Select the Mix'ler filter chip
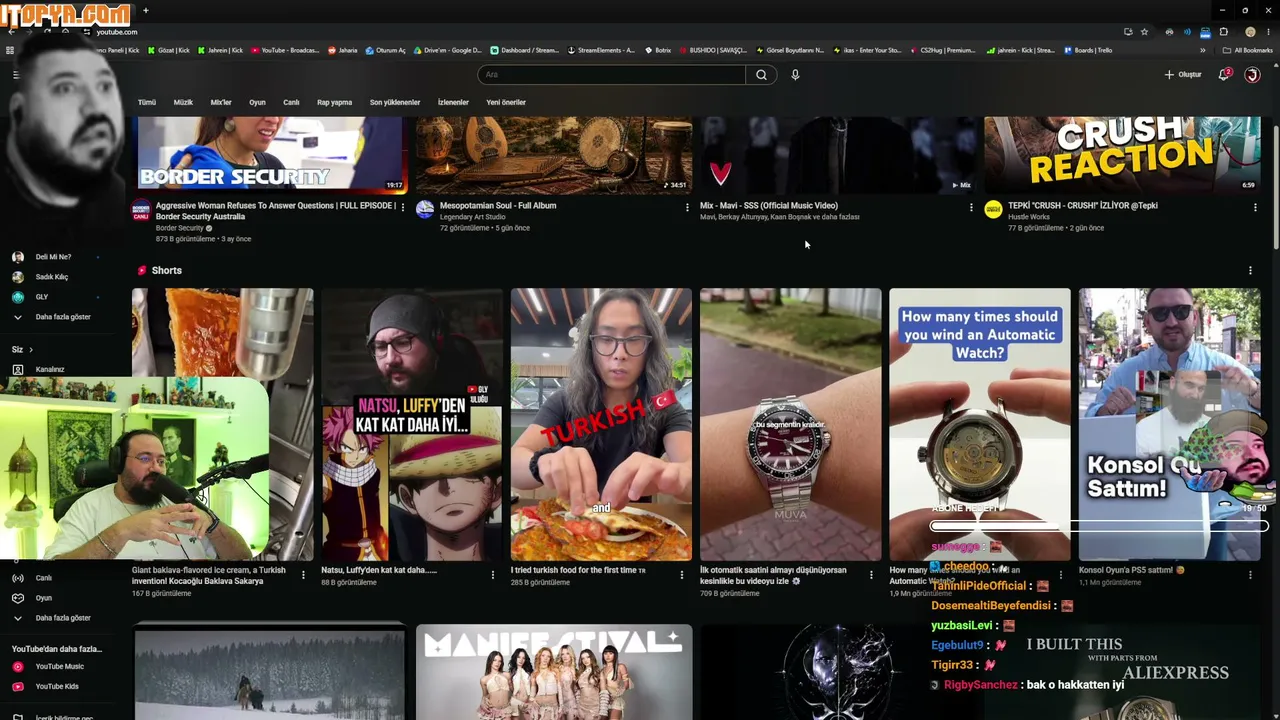The image size is (1280, 720). pos(221,102)
